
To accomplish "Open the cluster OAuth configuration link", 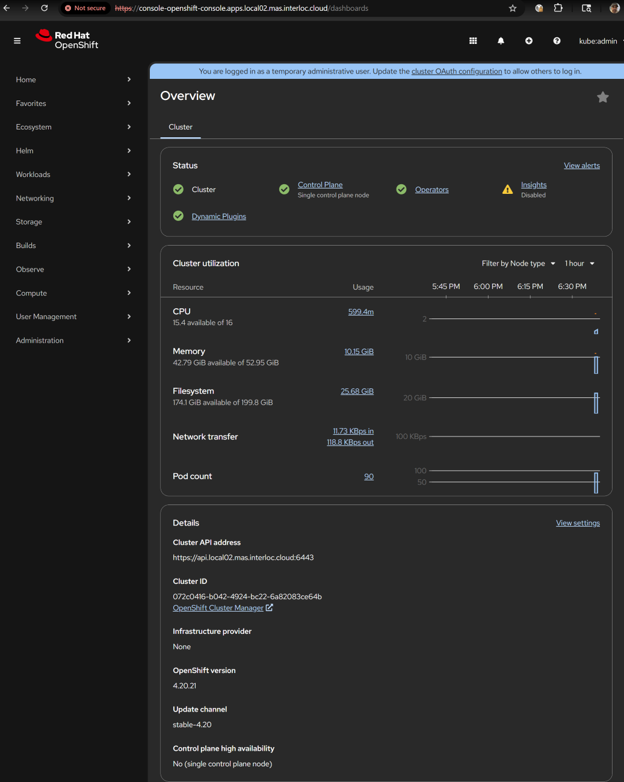I will tap(456, 71).
